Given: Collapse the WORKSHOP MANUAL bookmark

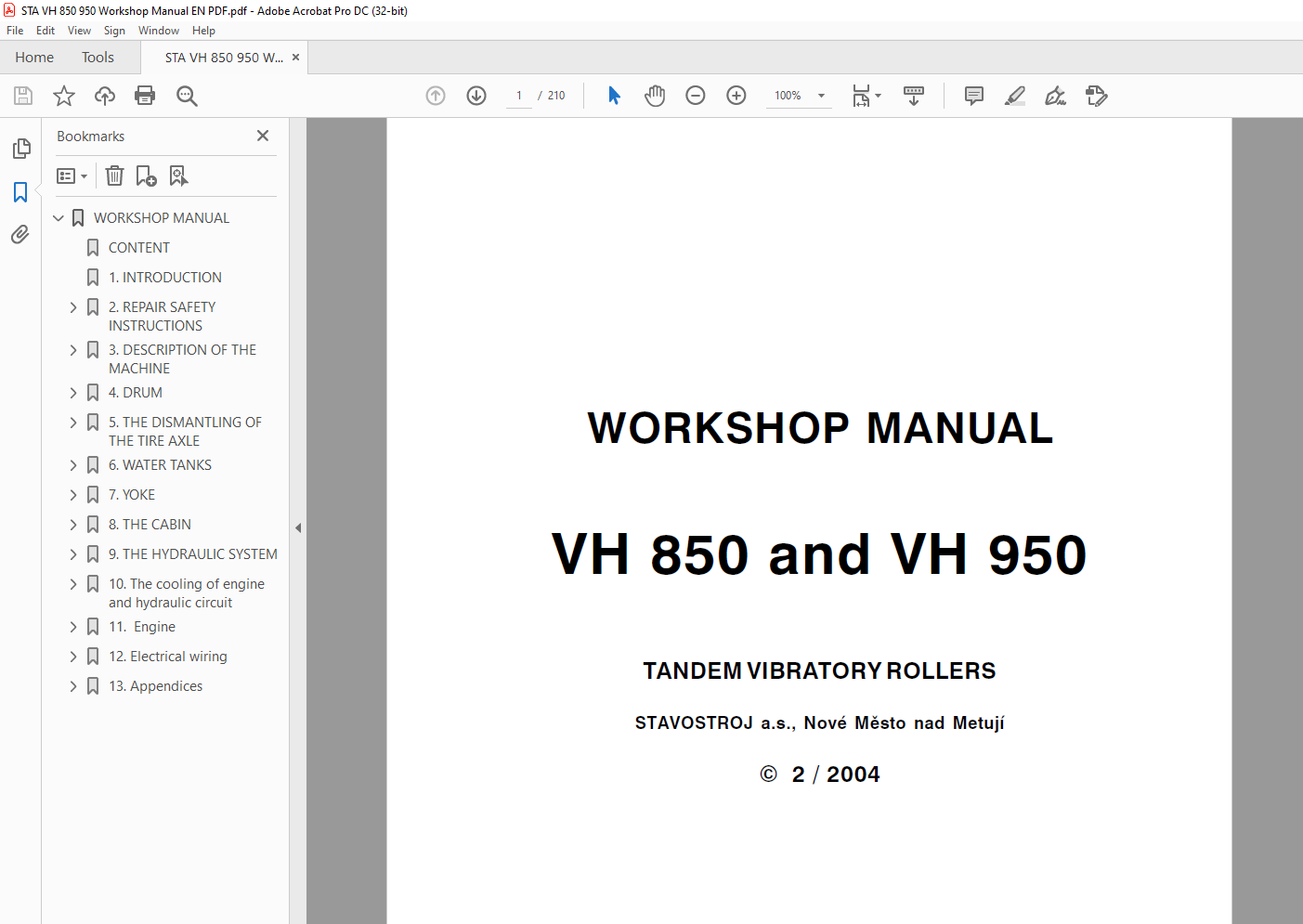Looking at the screenshot, I should click(x=59, y=218).
